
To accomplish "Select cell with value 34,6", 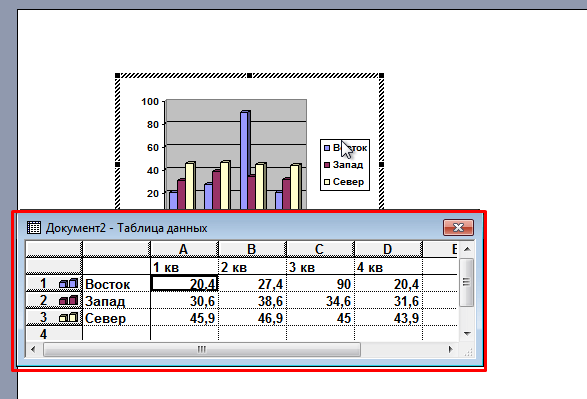I will (320, 301).
